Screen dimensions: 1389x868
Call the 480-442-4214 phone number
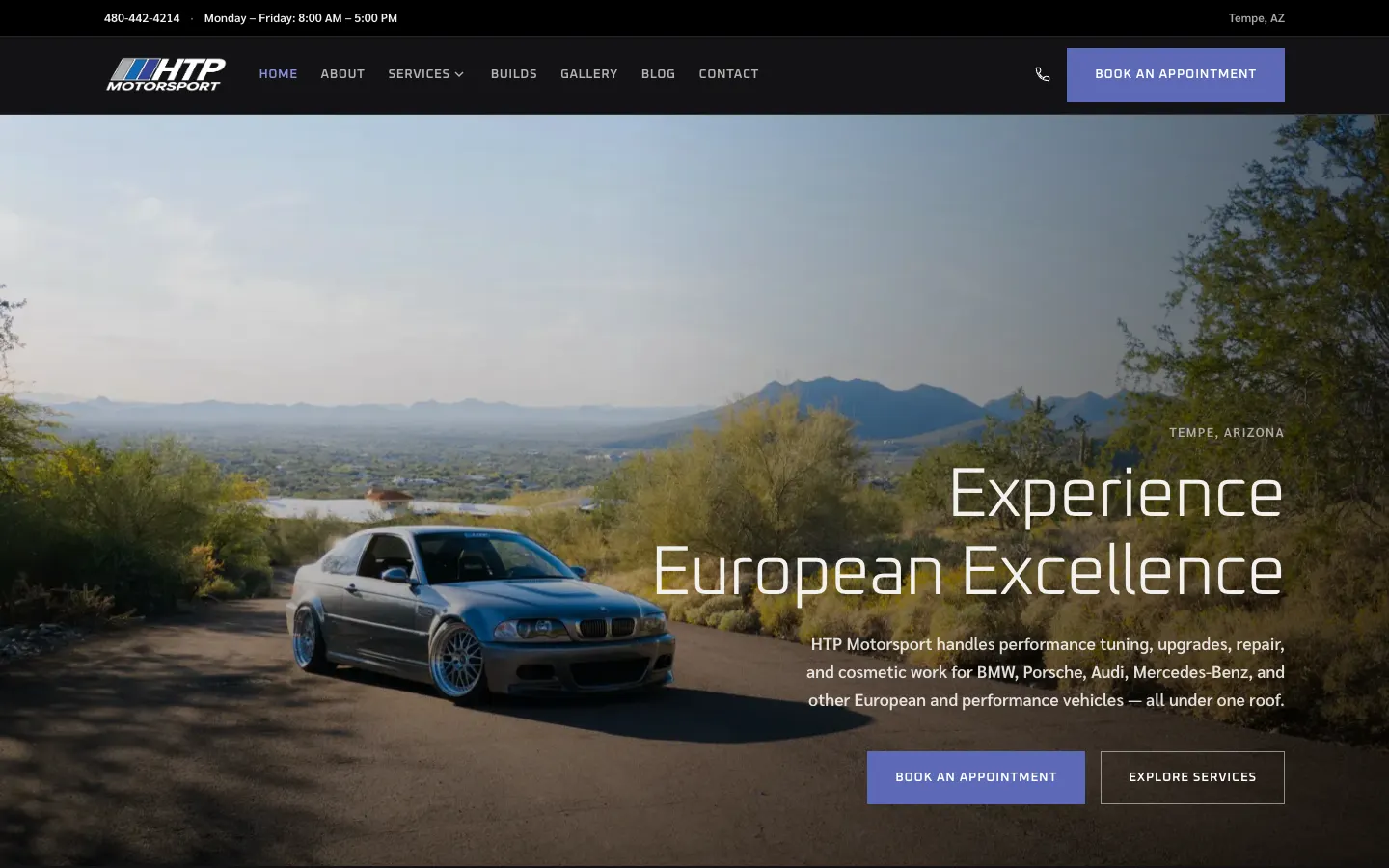(142, 18)
